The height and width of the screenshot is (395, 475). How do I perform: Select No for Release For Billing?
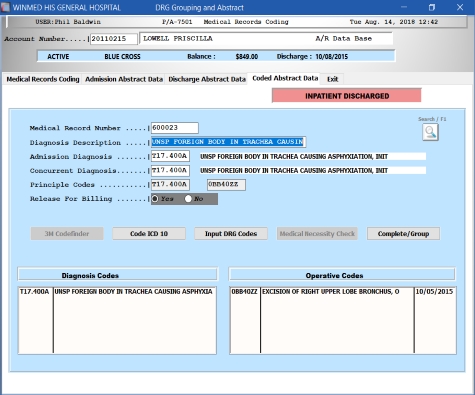tap(188, 199)
